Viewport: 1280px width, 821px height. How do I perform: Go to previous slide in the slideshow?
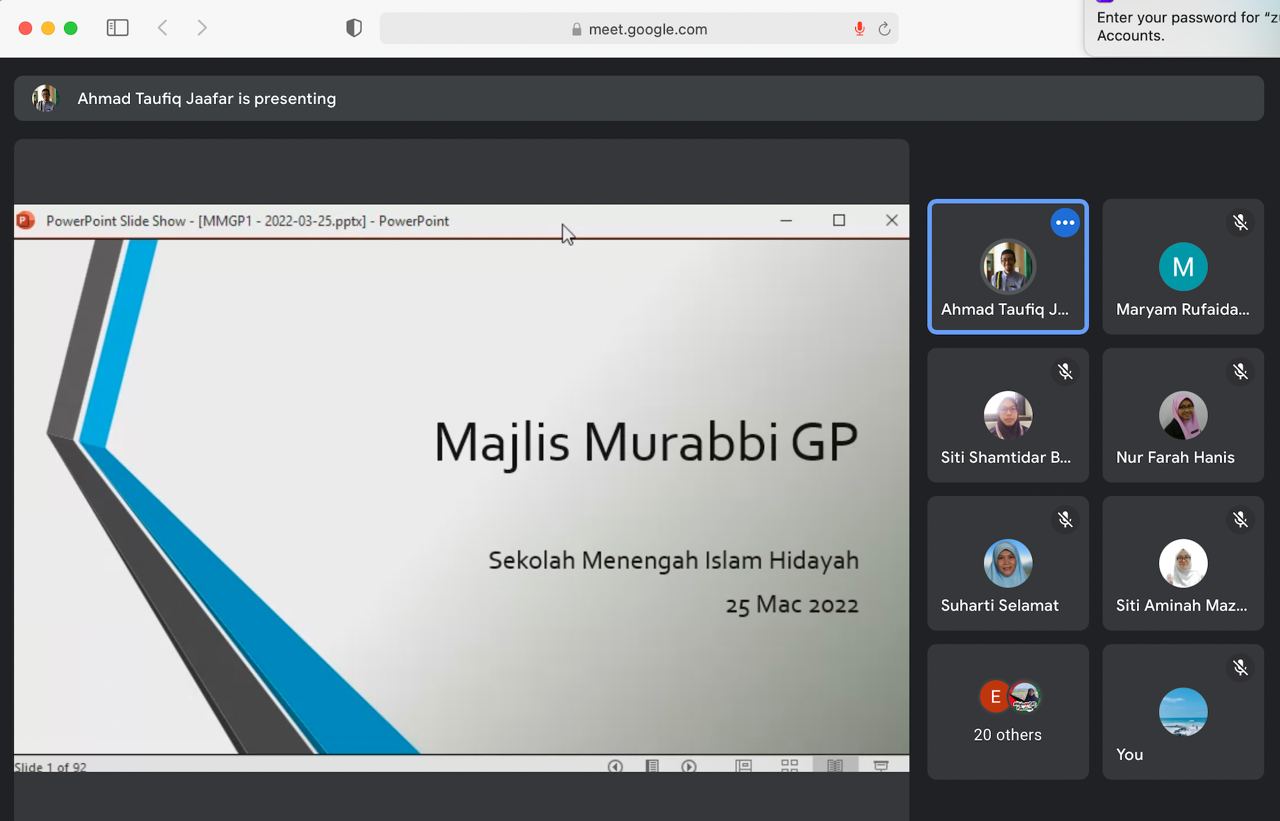tap(615, 766)
